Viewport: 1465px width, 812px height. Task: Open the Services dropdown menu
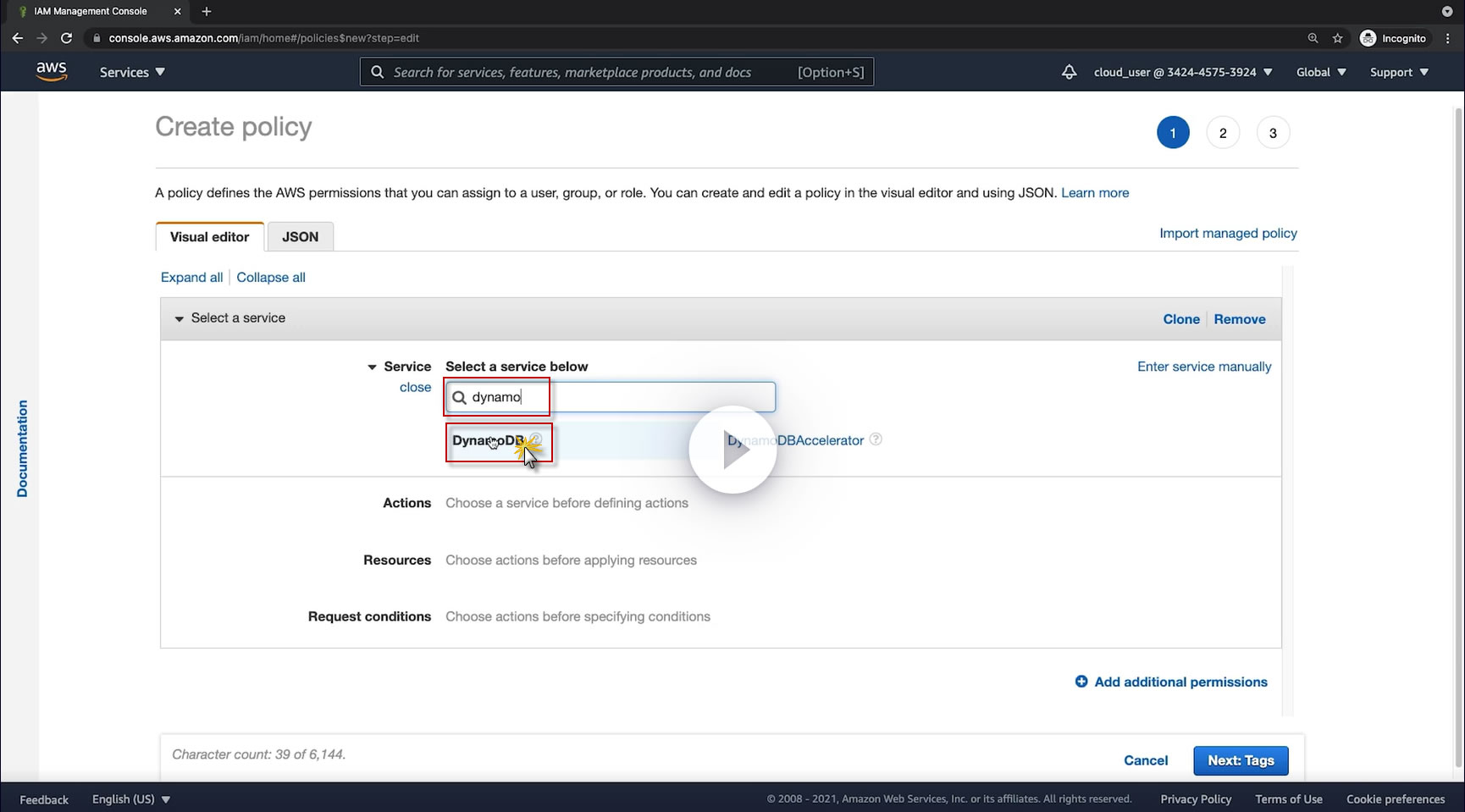pos(132,72)
